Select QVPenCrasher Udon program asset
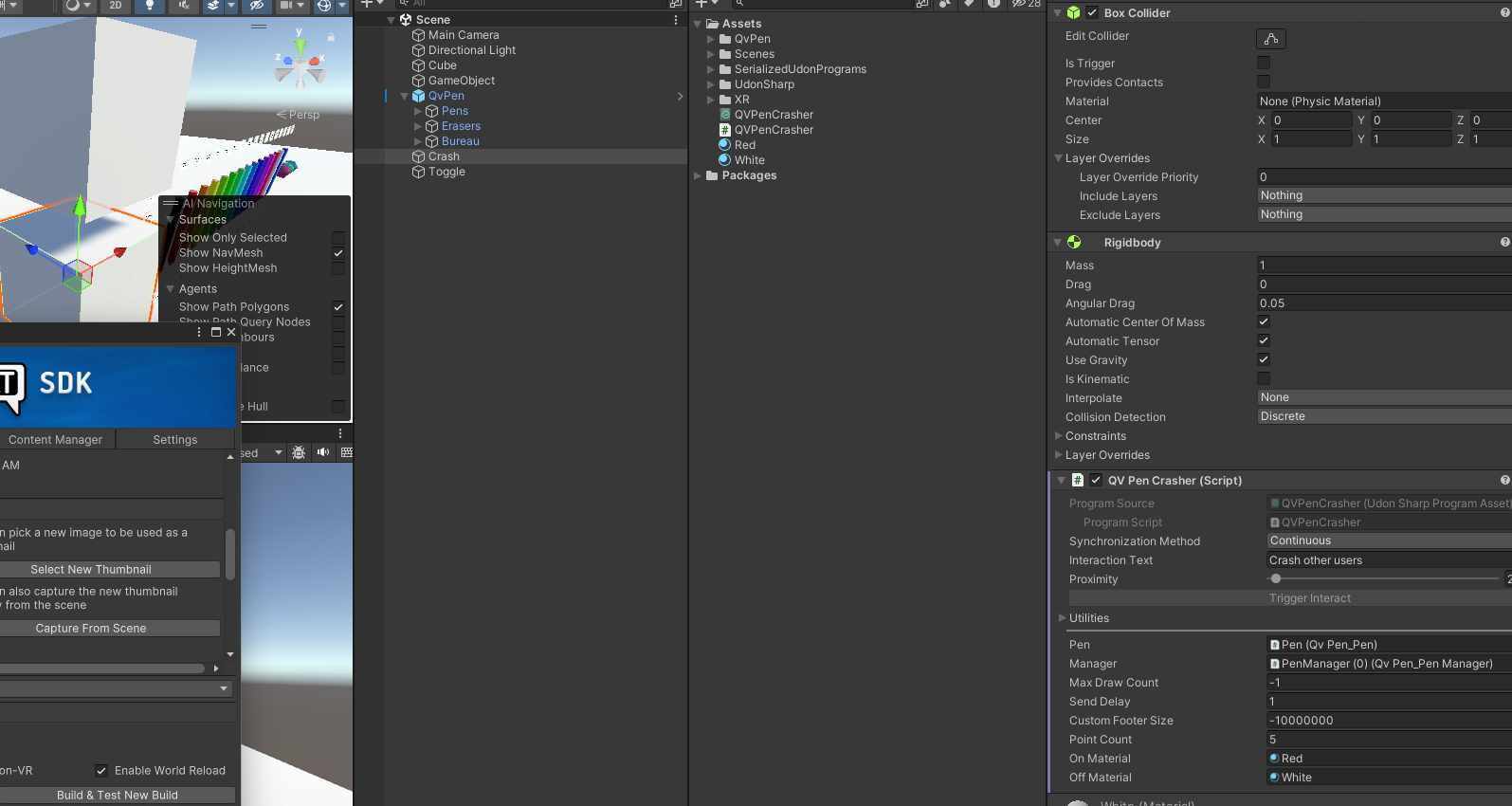The height and width of the screenshot is (806, 1512). [x=766, y=115]
